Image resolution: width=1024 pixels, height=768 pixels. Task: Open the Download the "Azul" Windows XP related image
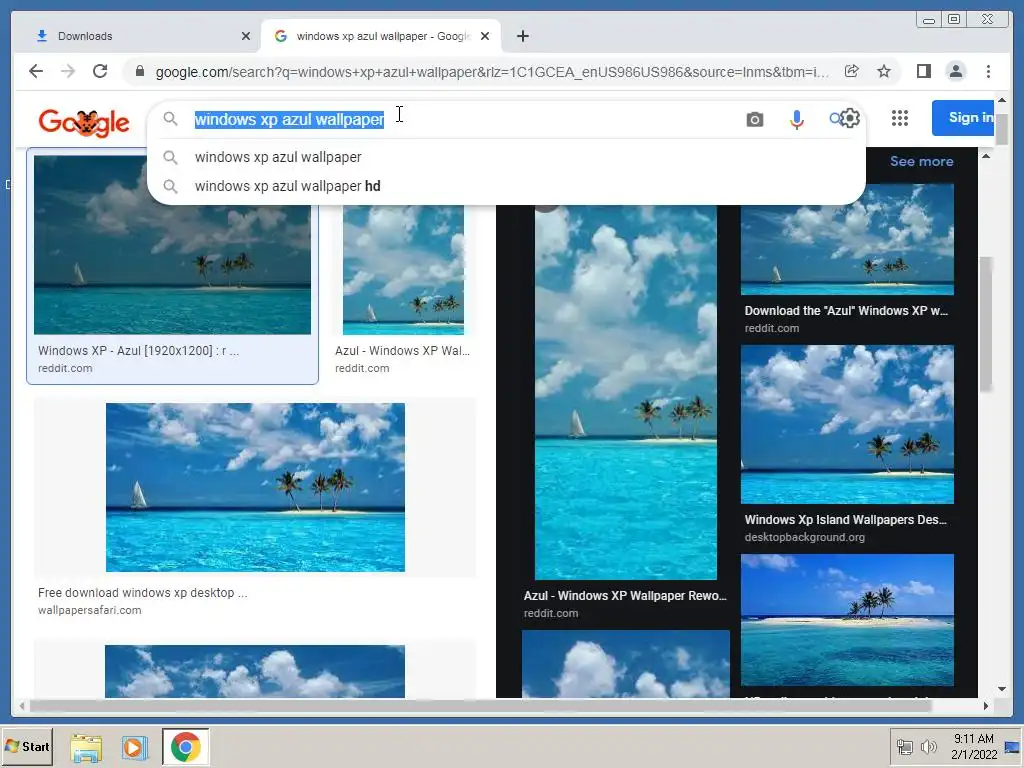coord(847,240)
